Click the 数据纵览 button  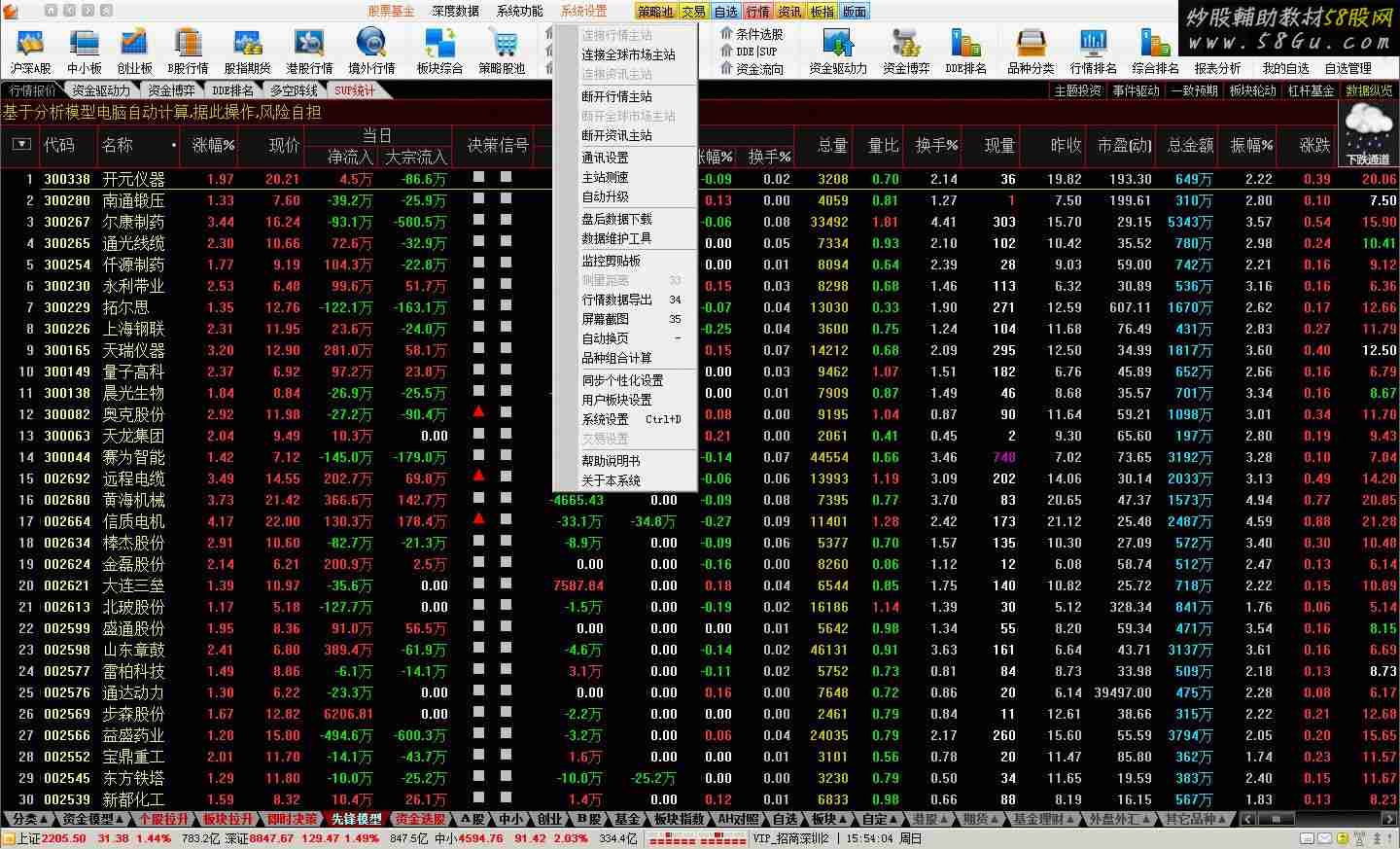click(1369, 90)
